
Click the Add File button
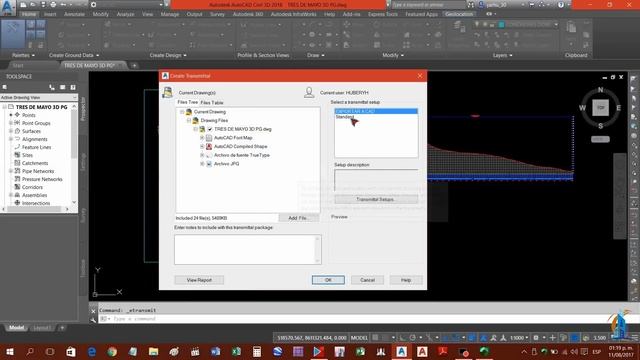click(x=299, y=218)
